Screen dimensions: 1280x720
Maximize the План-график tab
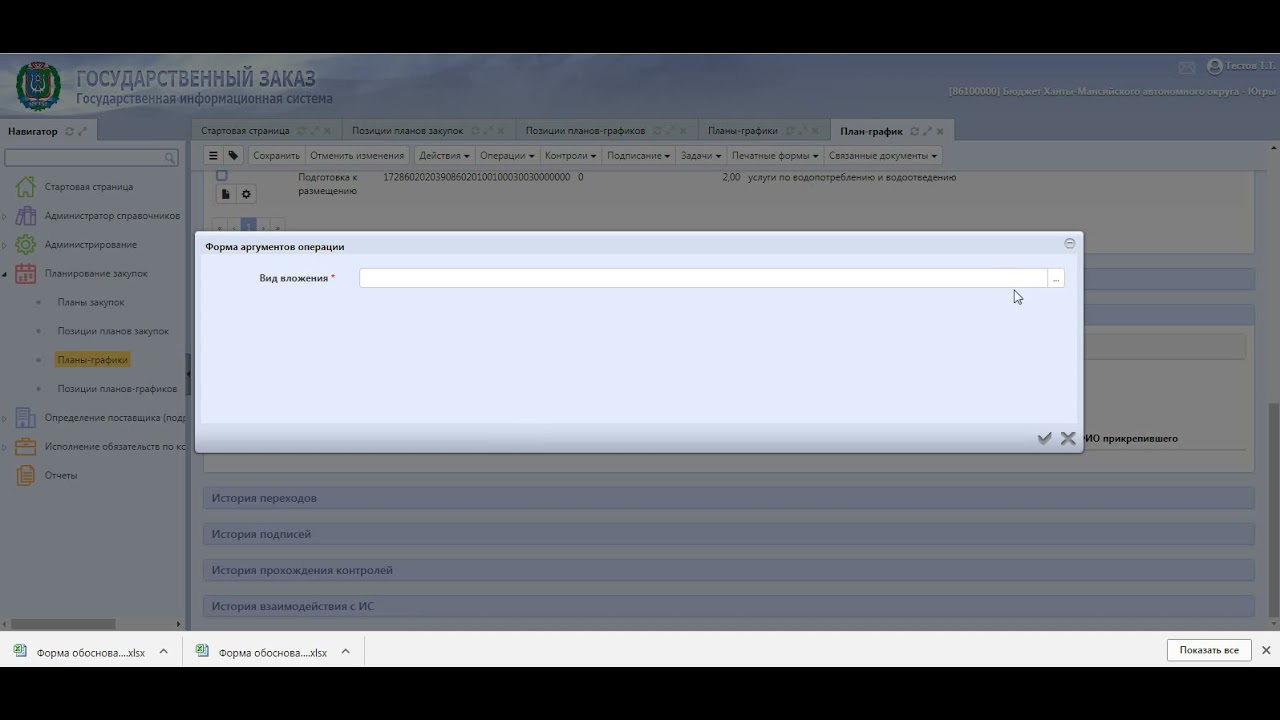927,131
